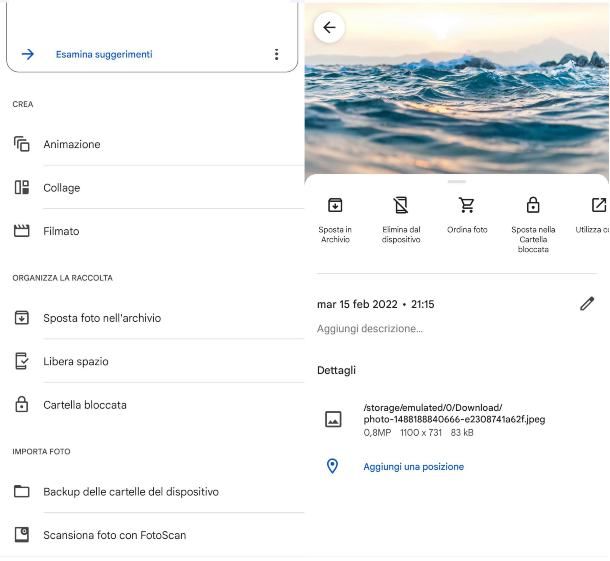610x561 pixels.
Task: Open Esamina suggerimenti link
Action: [x=104, y=54]
